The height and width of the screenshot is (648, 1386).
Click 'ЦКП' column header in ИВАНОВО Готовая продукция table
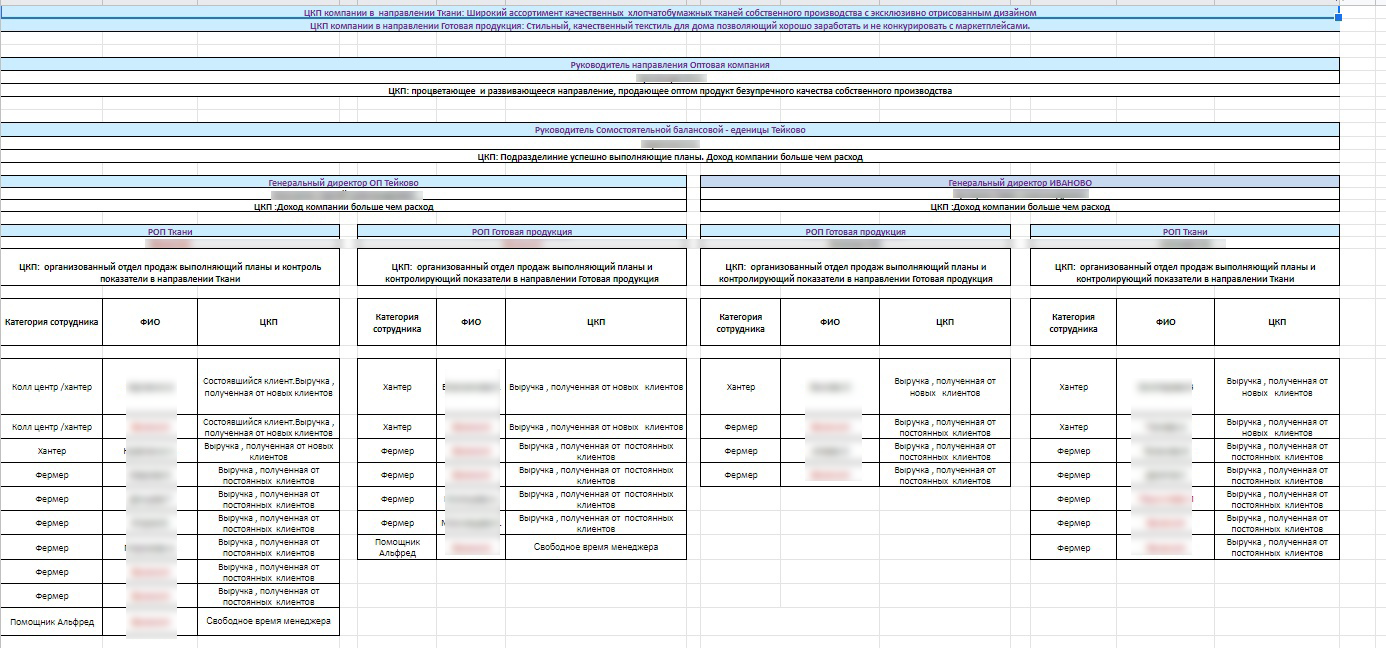pyautogui.click(x=945, y=322)
